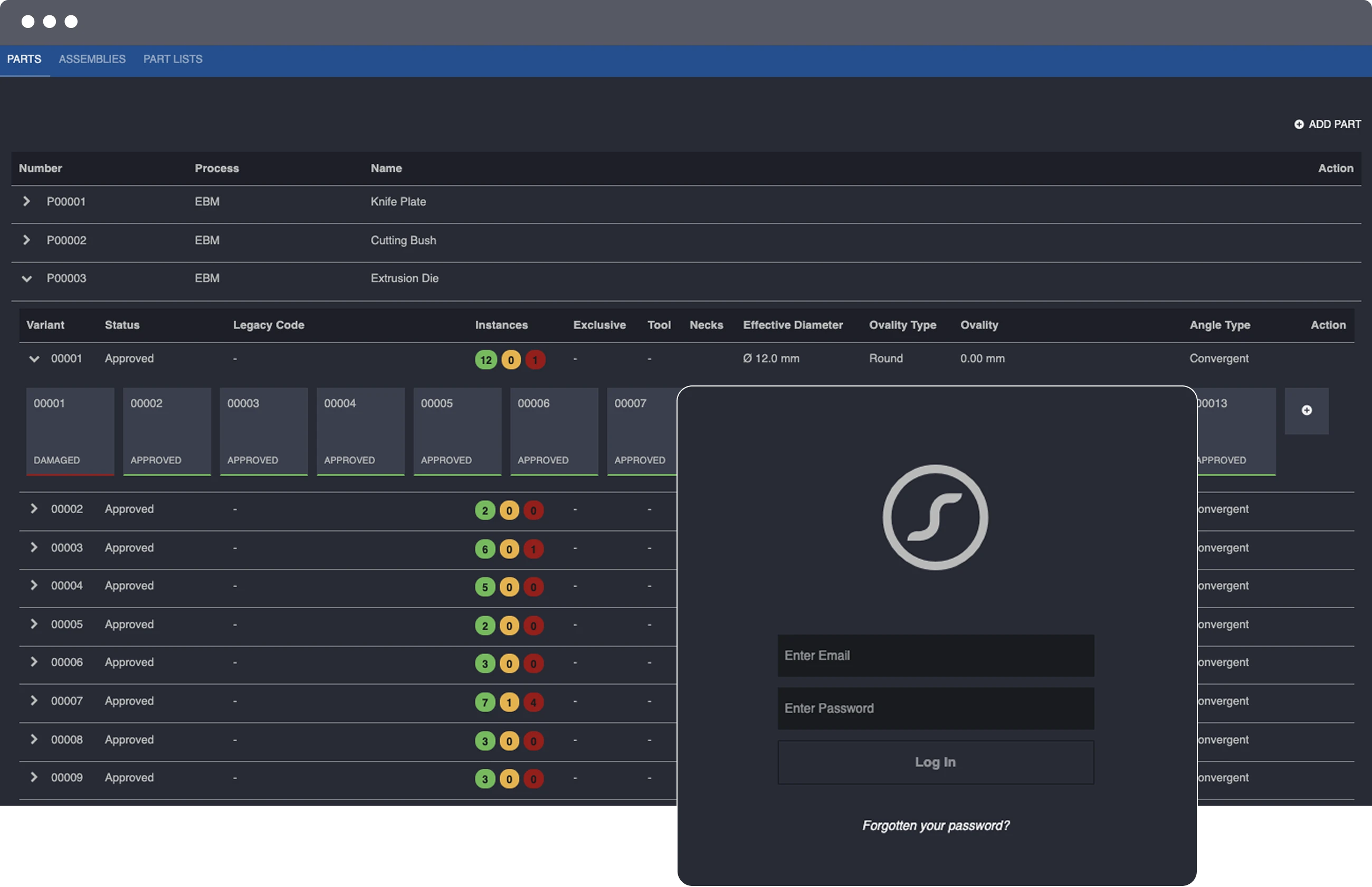The image size is (1372, 887).
Task: Click the yellow 1 badge for variant 00007
Action: point(509,702)
